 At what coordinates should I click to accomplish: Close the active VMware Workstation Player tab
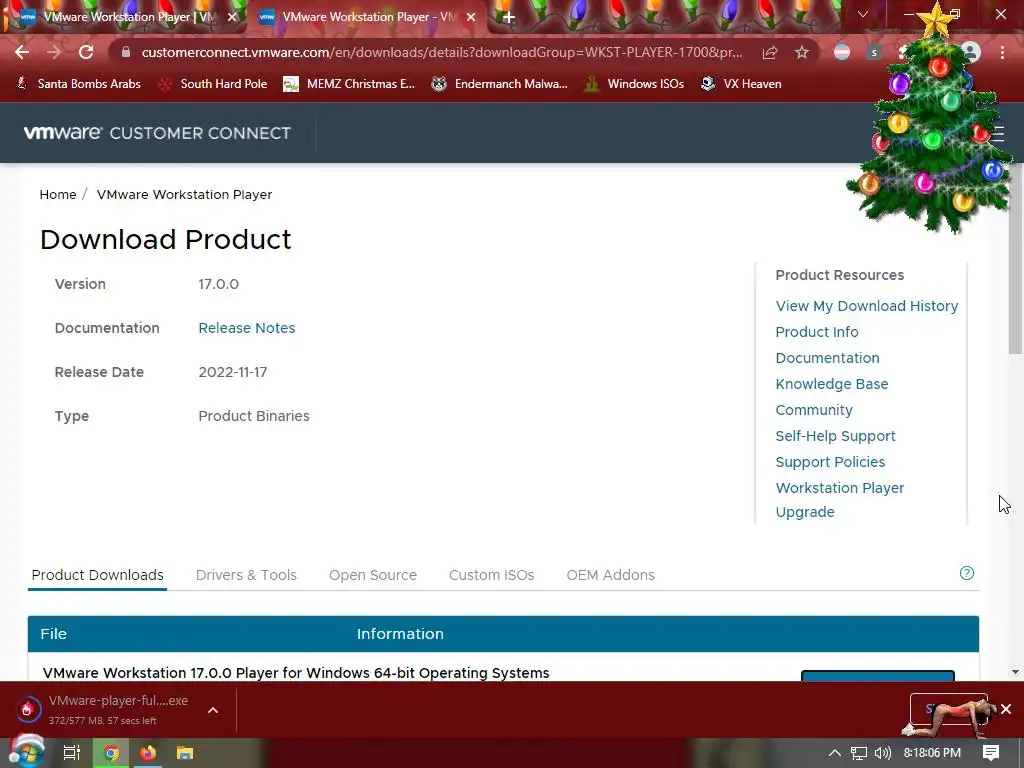tap(471, 18)
